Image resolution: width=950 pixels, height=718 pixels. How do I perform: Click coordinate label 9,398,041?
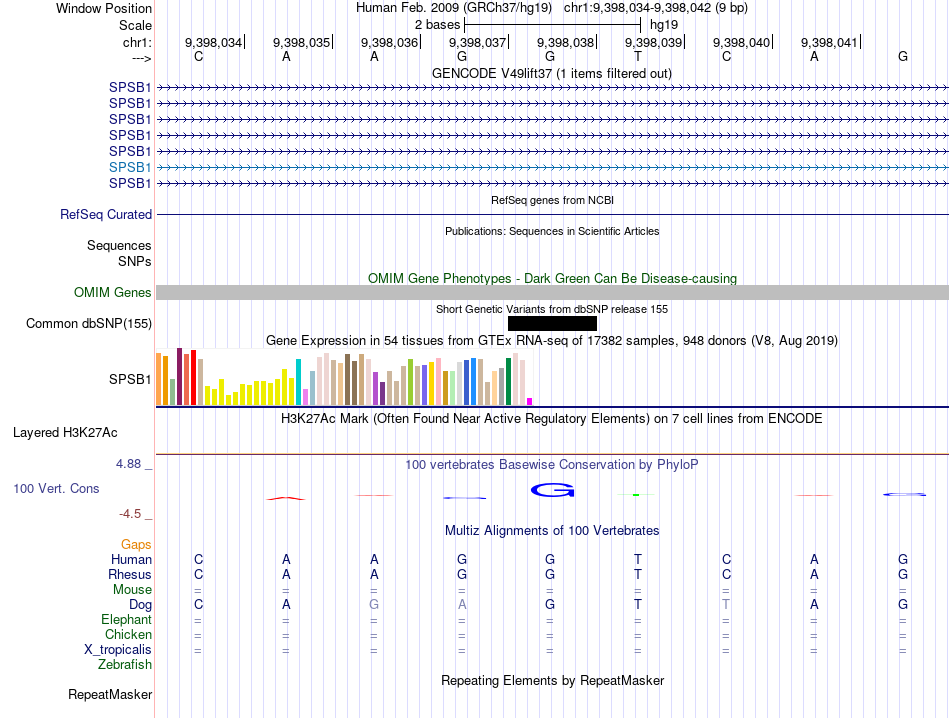[x=829, y=42]
